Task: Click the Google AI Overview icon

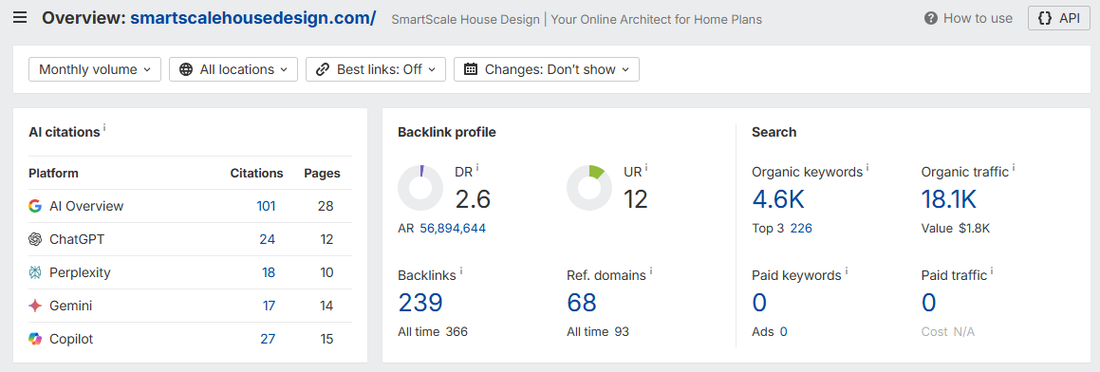Action: 35,206
